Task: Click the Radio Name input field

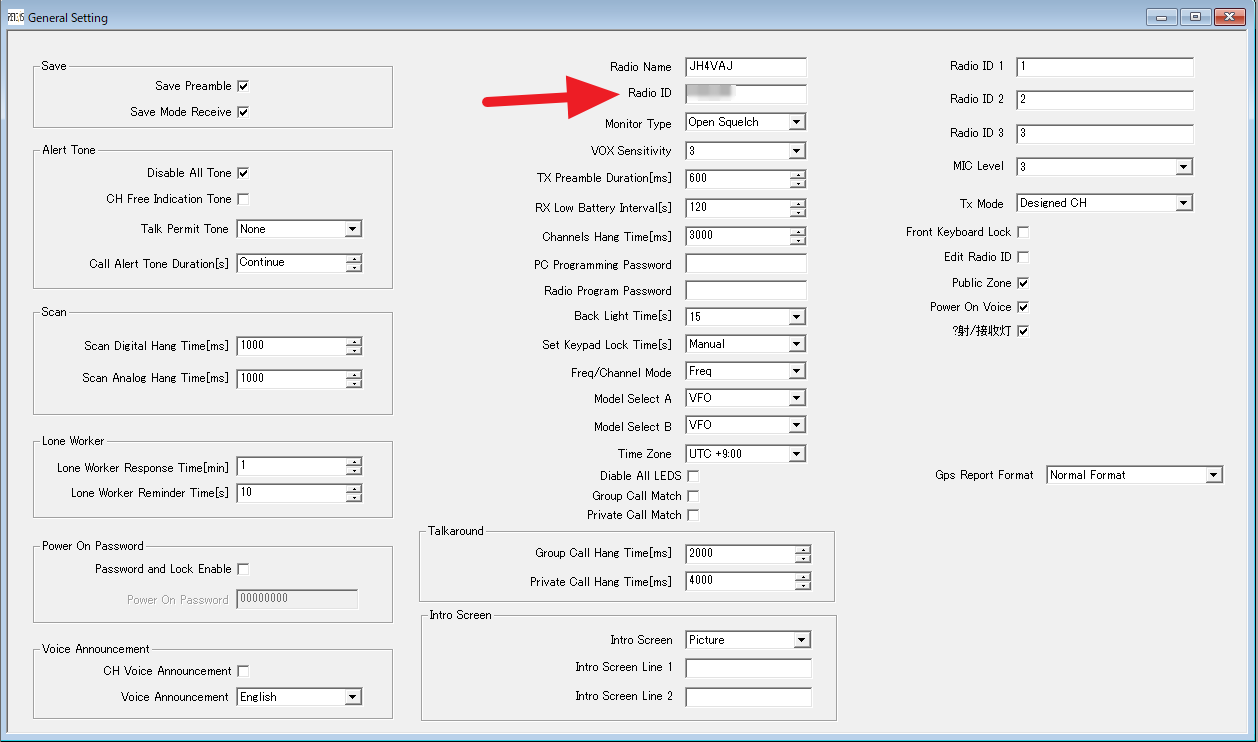Action: point(745,67)
